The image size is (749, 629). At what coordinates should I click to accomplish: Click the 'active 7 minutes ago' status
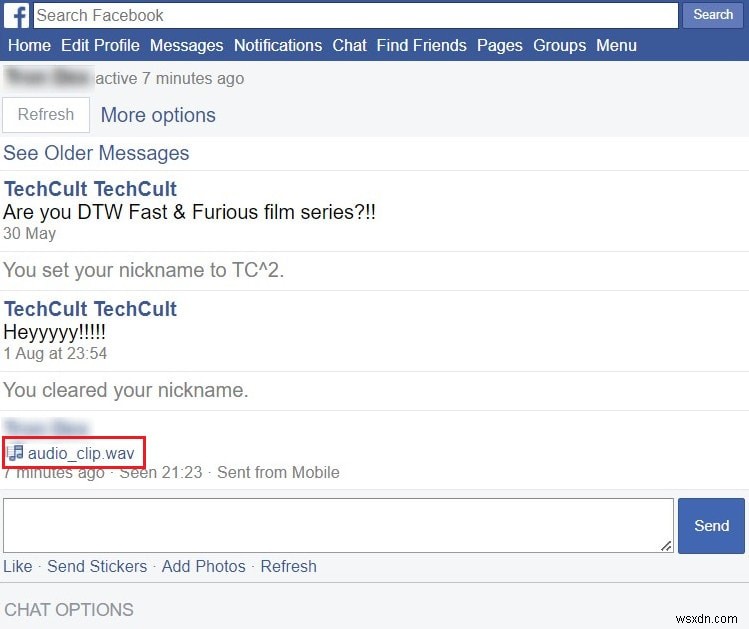click(170, 78)
